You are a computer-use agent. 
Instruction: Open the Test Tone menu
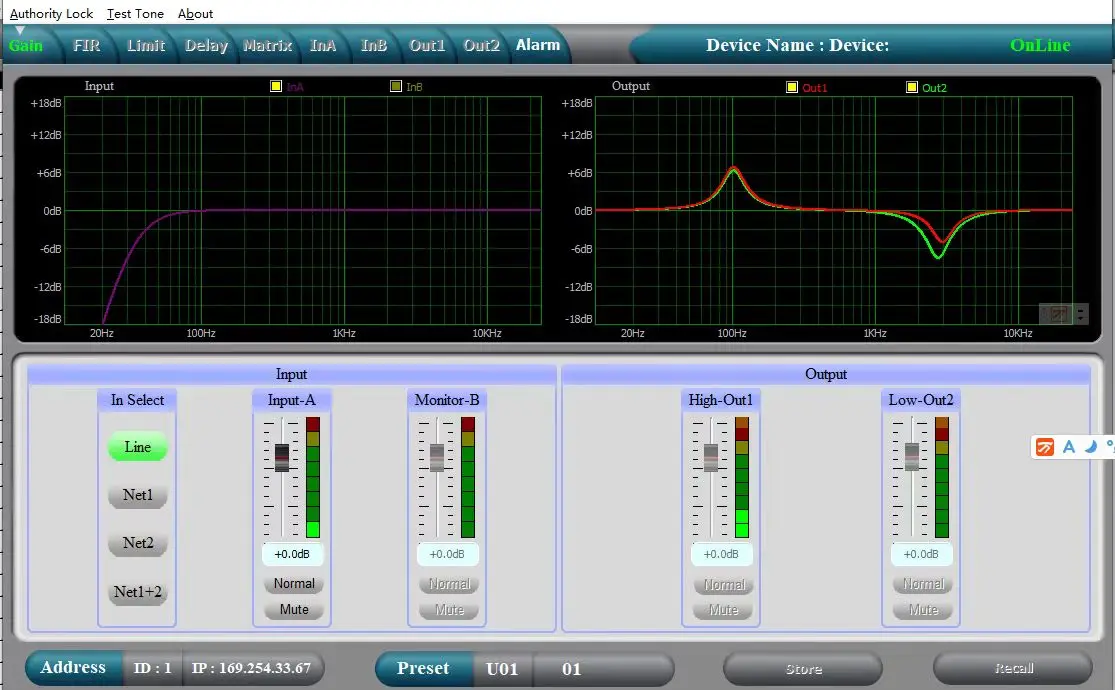pyautogui.click(x=135, y=13)
